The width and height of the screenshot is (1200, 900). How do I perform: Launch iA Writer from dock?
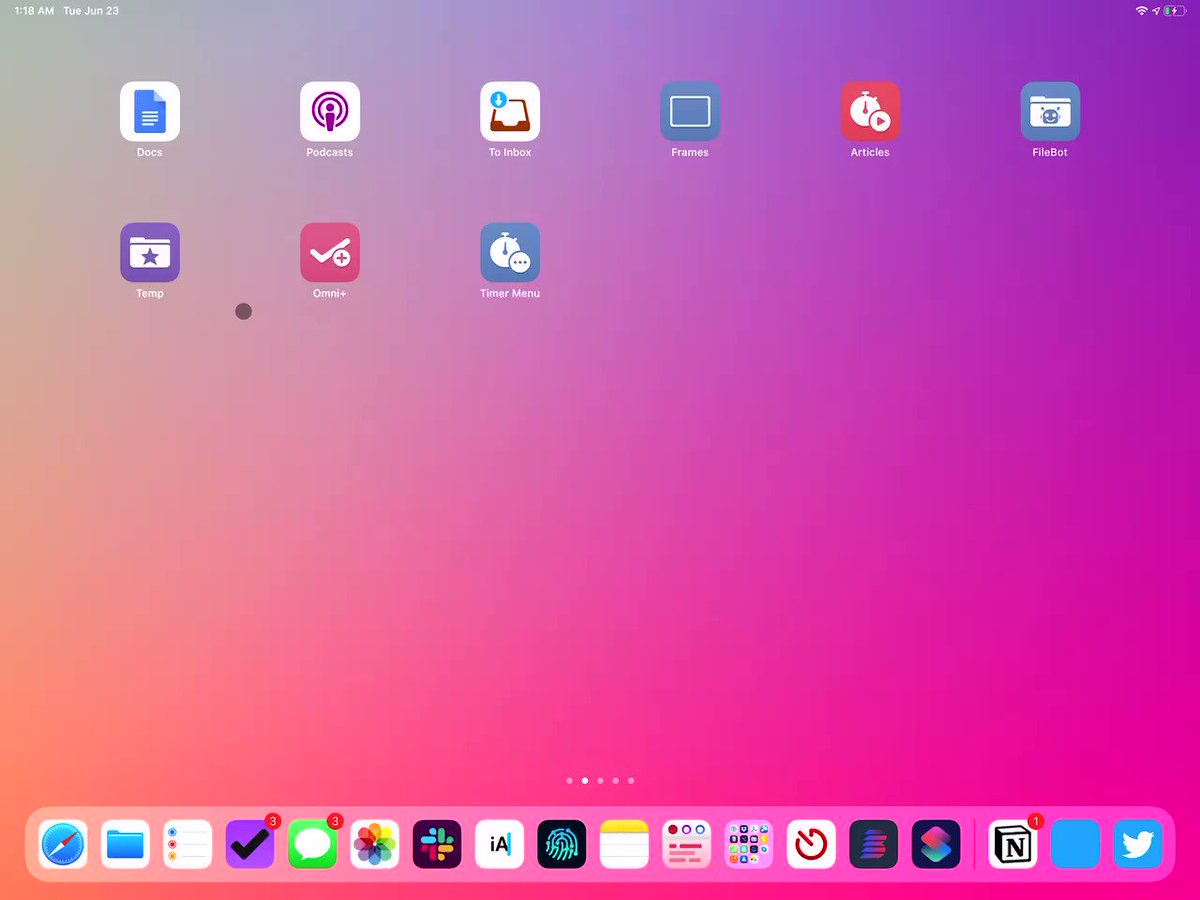[x=500, y=844]
